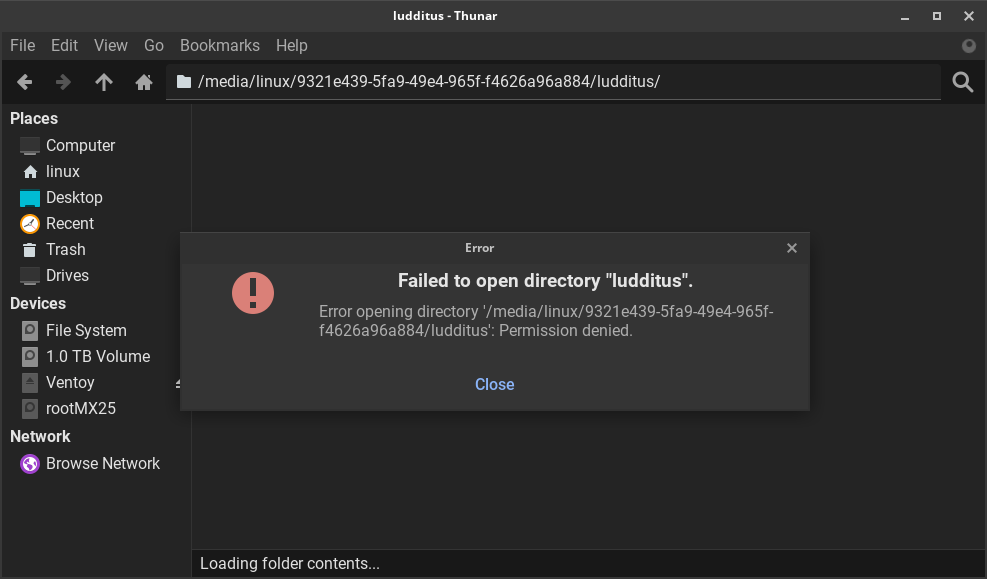Select the 1.0 TB Volume device
The image size is (987, 579).
[x=97, y=356]
